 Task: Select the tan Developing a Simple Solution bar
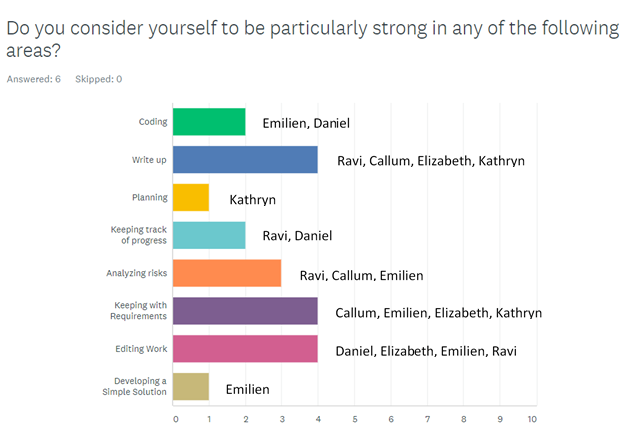click(191, 387)
